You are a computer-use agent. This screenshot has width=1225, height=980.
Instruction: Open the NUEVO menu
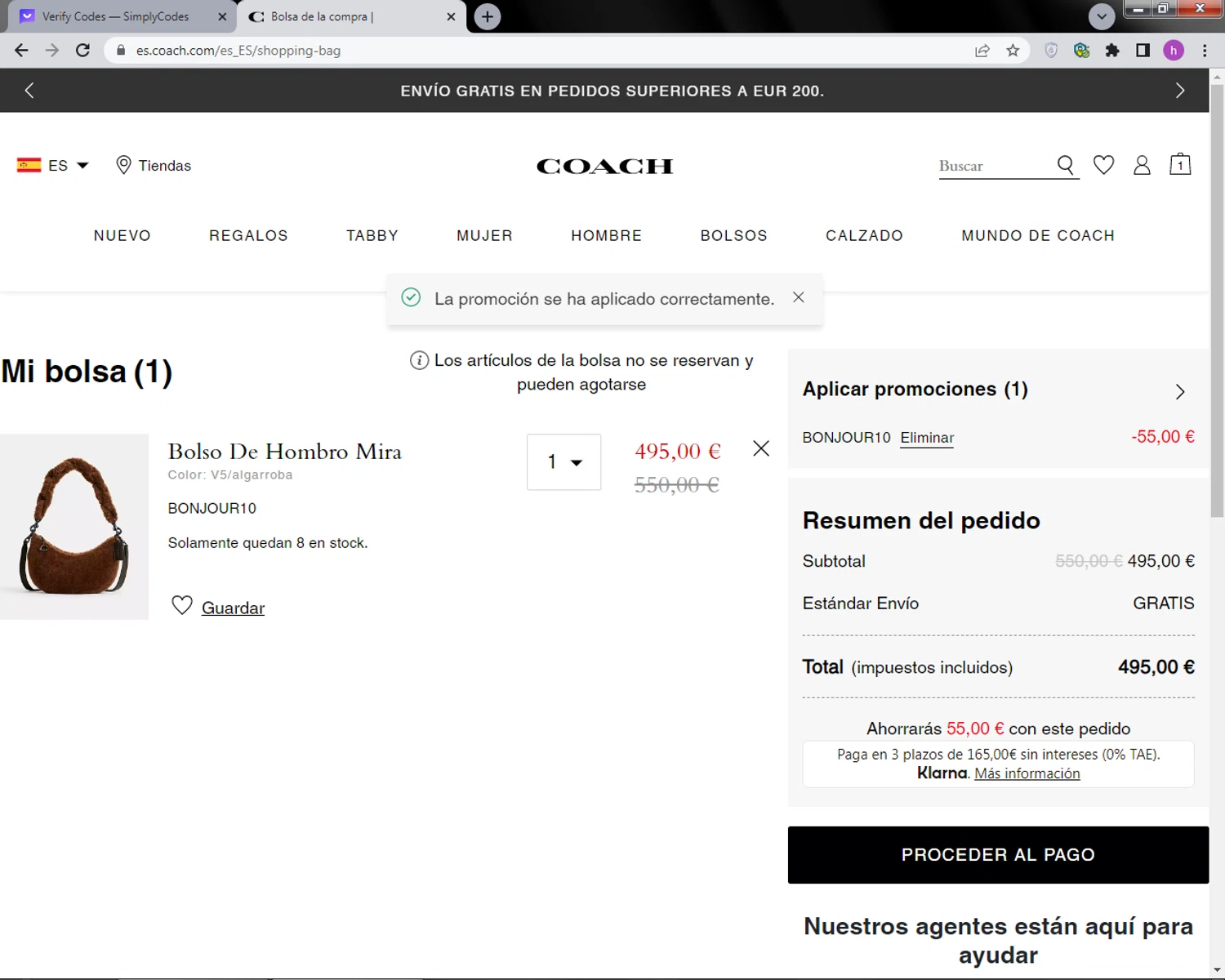coord(122,236)
